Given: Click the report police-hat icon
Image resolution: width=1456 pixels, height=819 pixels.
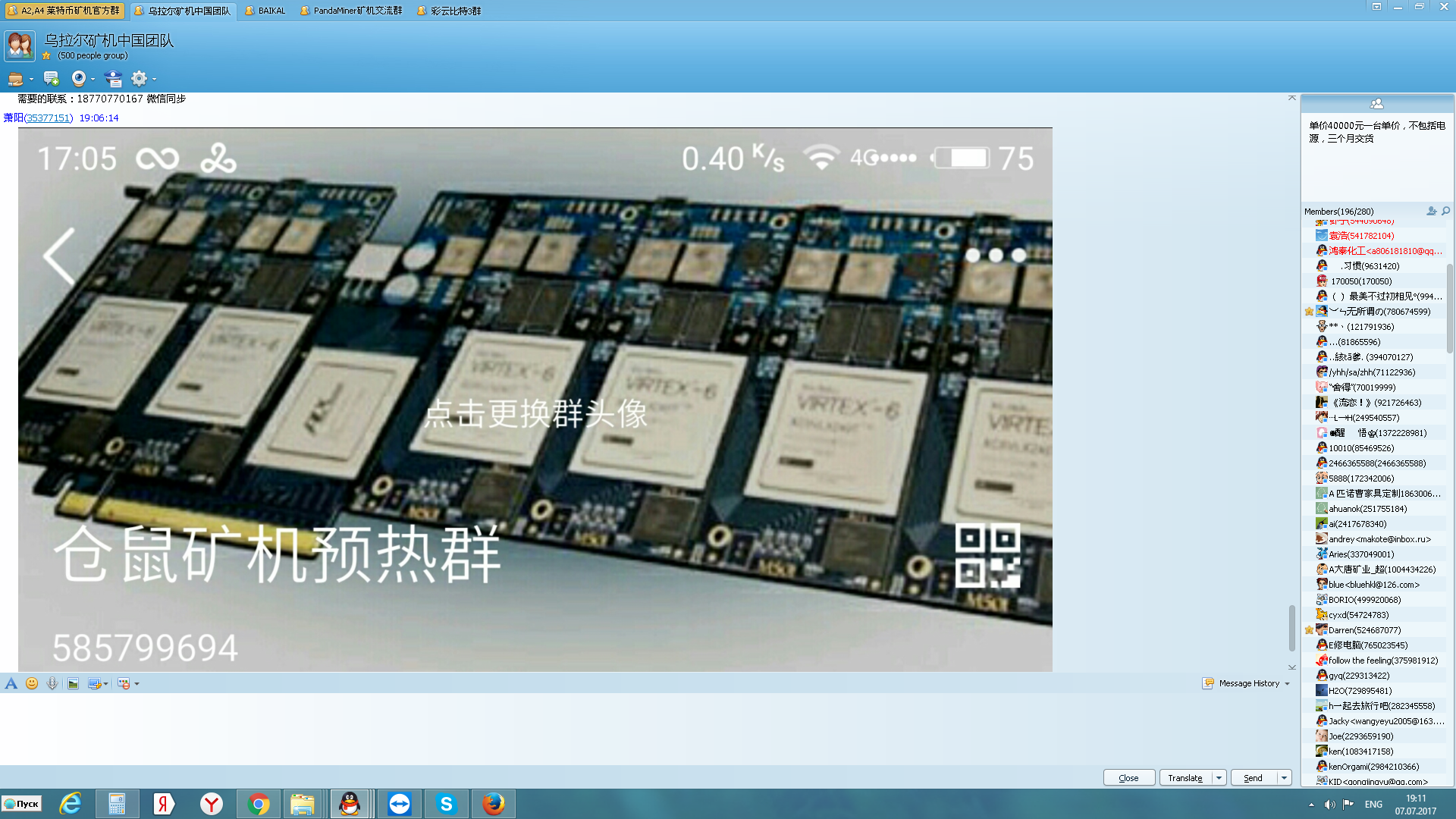Looking at the screenshot, I should [x=113, y=79].
